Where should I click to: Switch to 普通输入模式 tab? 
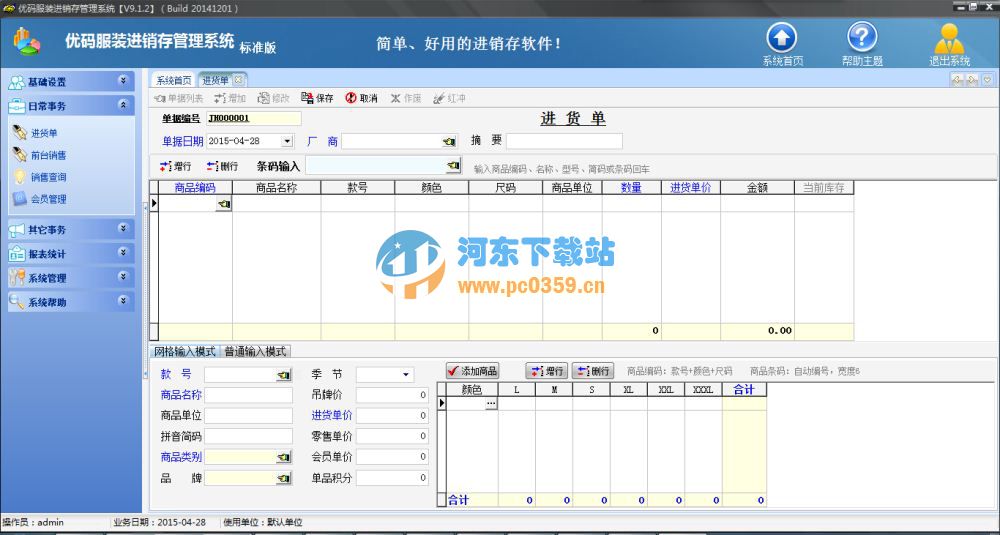(255, 351)
